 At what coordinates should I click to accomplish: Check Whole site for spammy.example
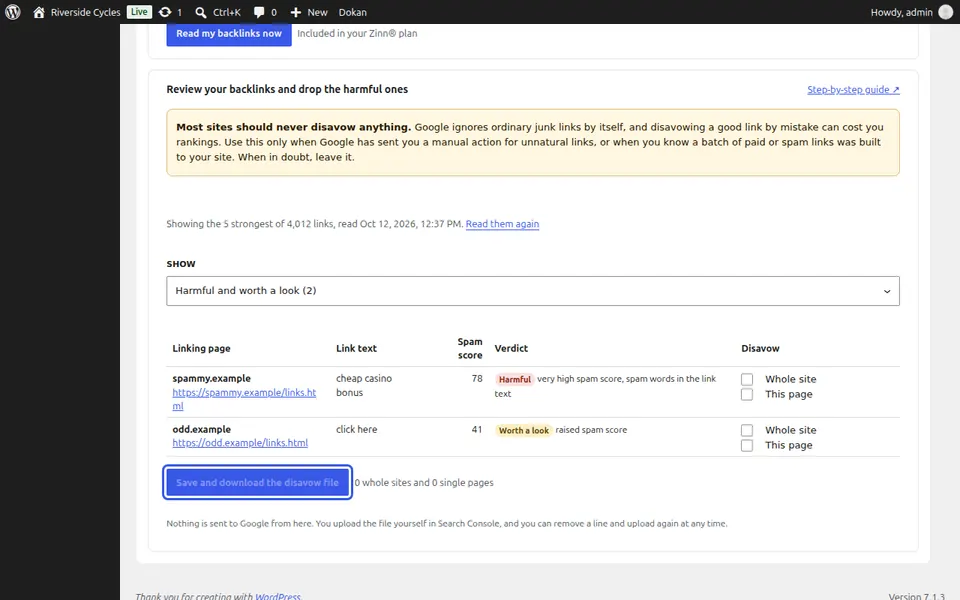pyautogui.click(x=747, y=380)
